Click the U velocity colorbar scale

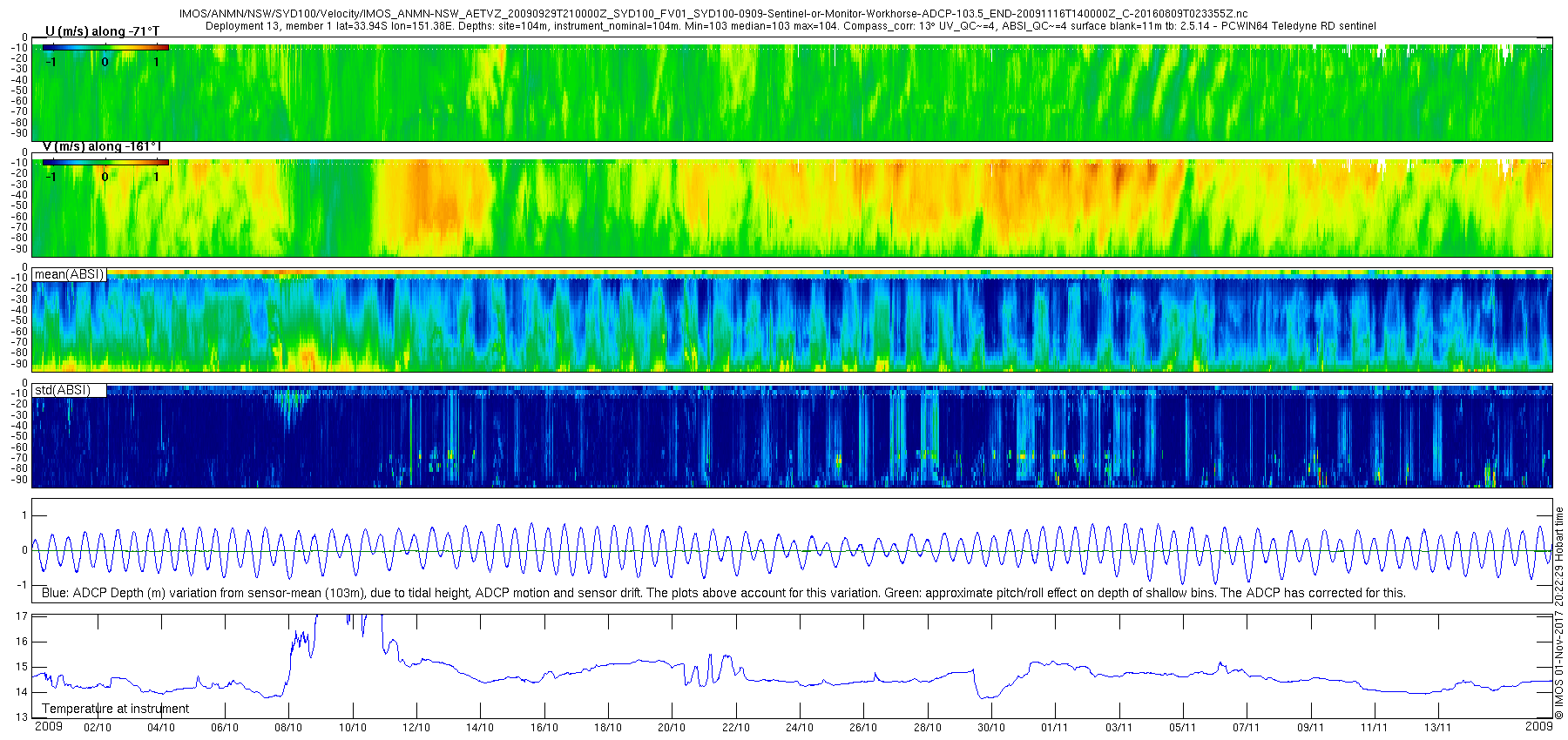pos(105,47)
